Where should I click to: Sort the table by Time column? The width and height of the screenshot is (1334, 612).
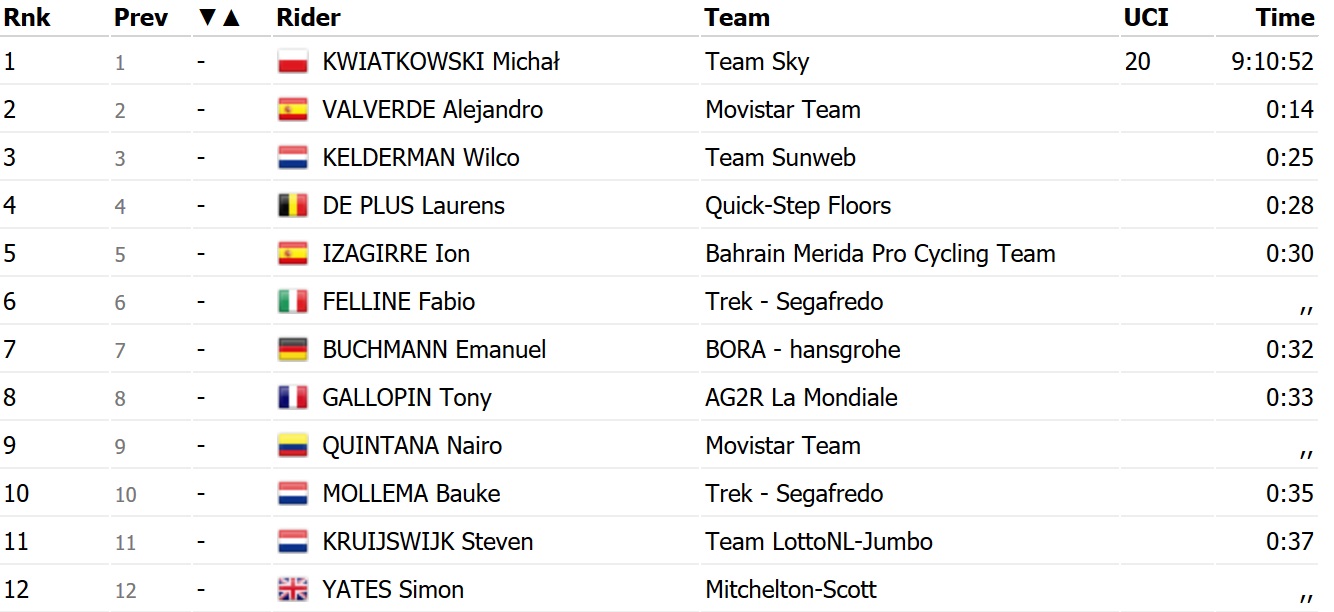[1285, 18]
